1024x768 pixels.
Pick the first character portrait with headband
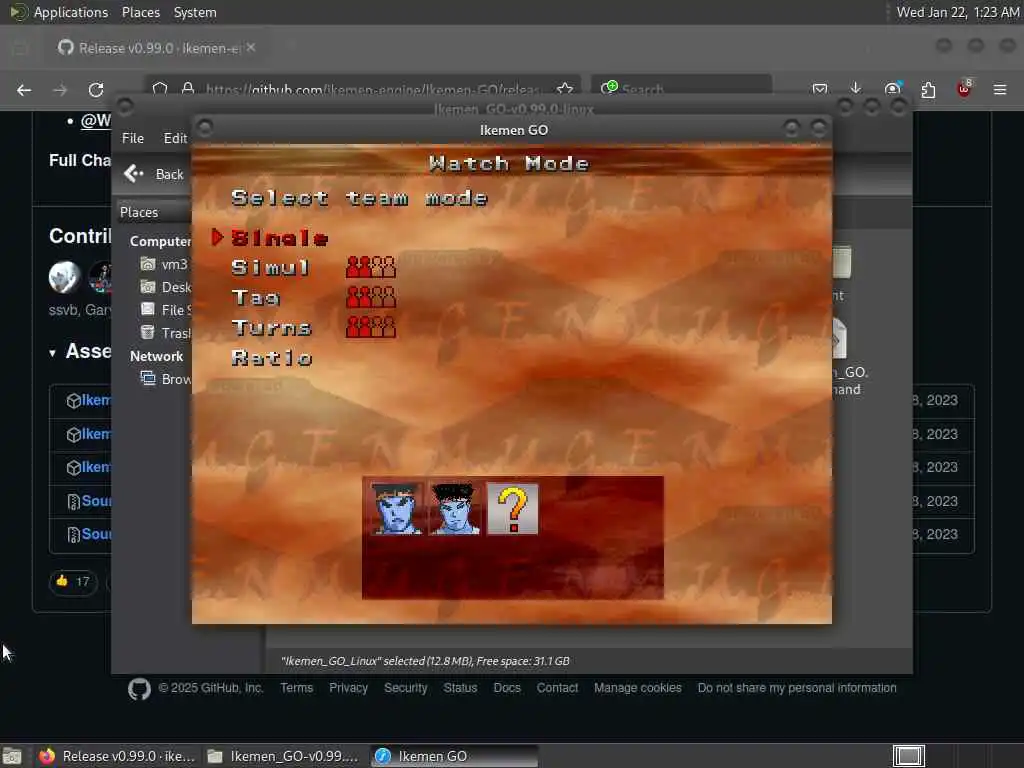[396, 509]
